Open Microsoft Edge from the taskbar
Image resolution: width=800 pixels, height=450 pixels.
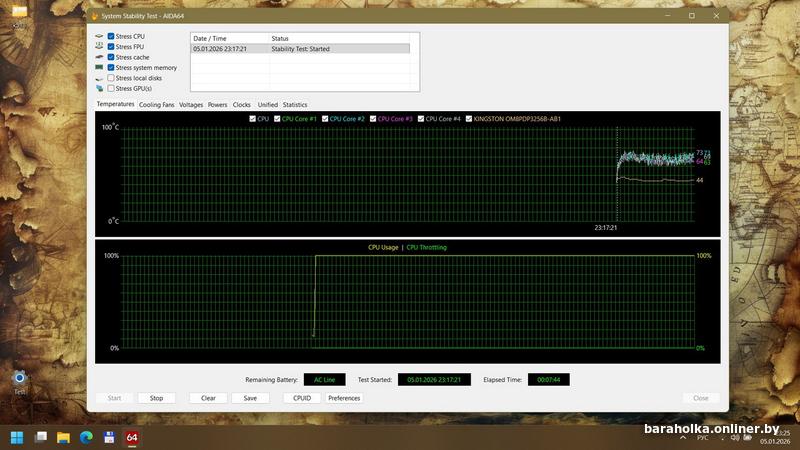[x=86, y=437]
